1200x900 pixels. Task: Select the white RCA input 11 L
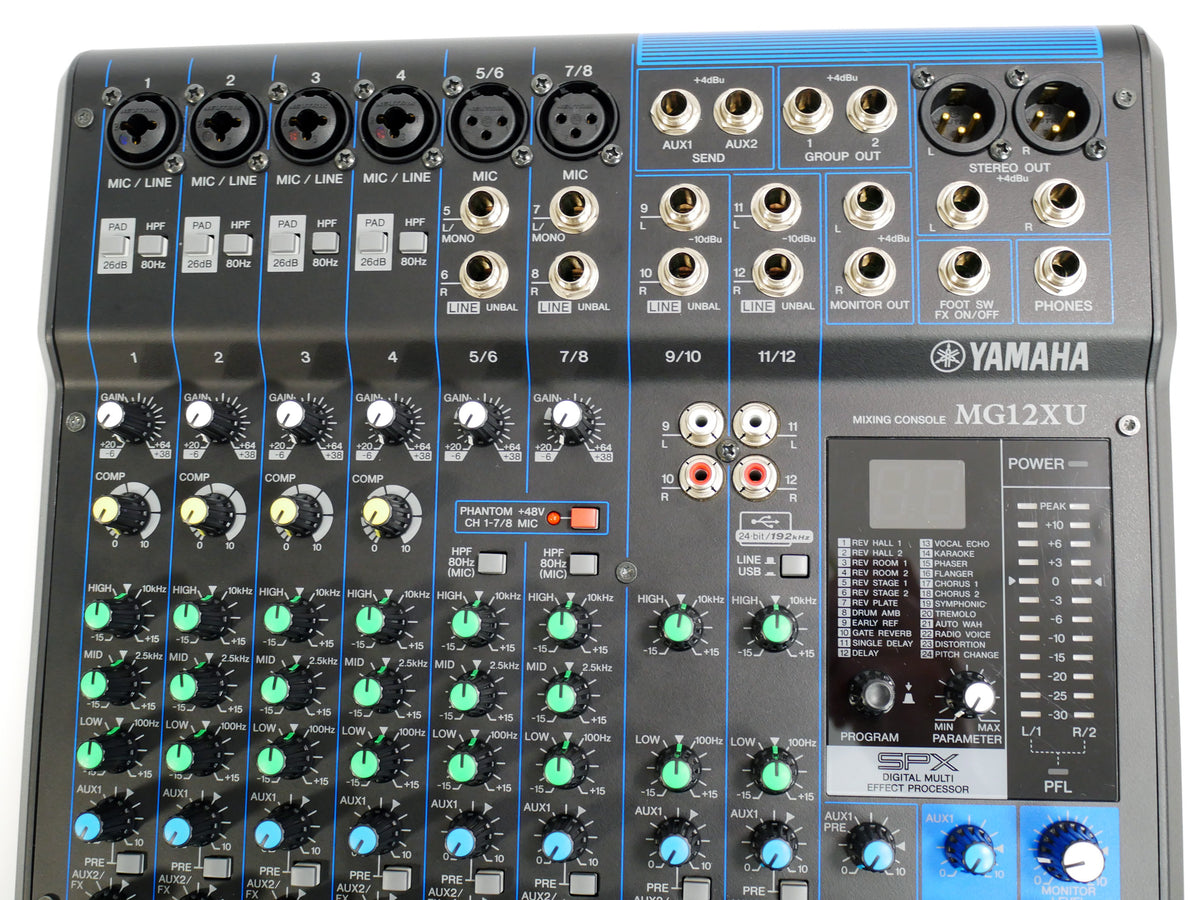click(756, 424)
